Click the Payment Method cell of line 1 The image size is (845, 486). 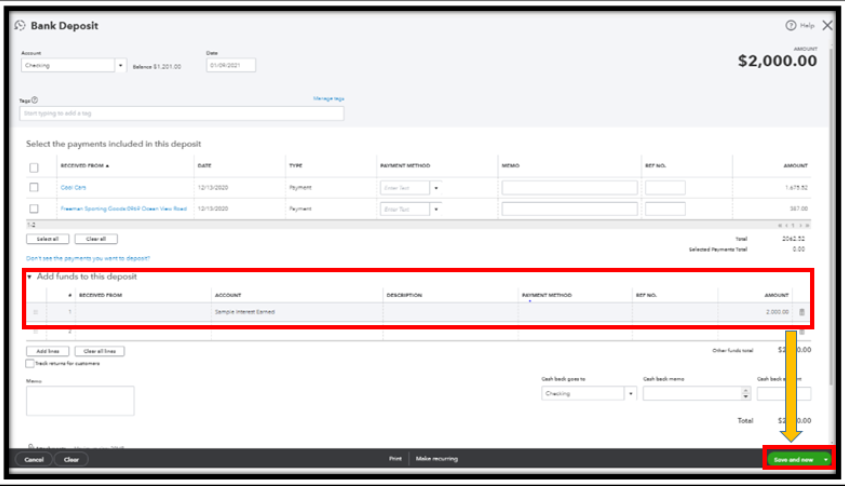point(576,312)
